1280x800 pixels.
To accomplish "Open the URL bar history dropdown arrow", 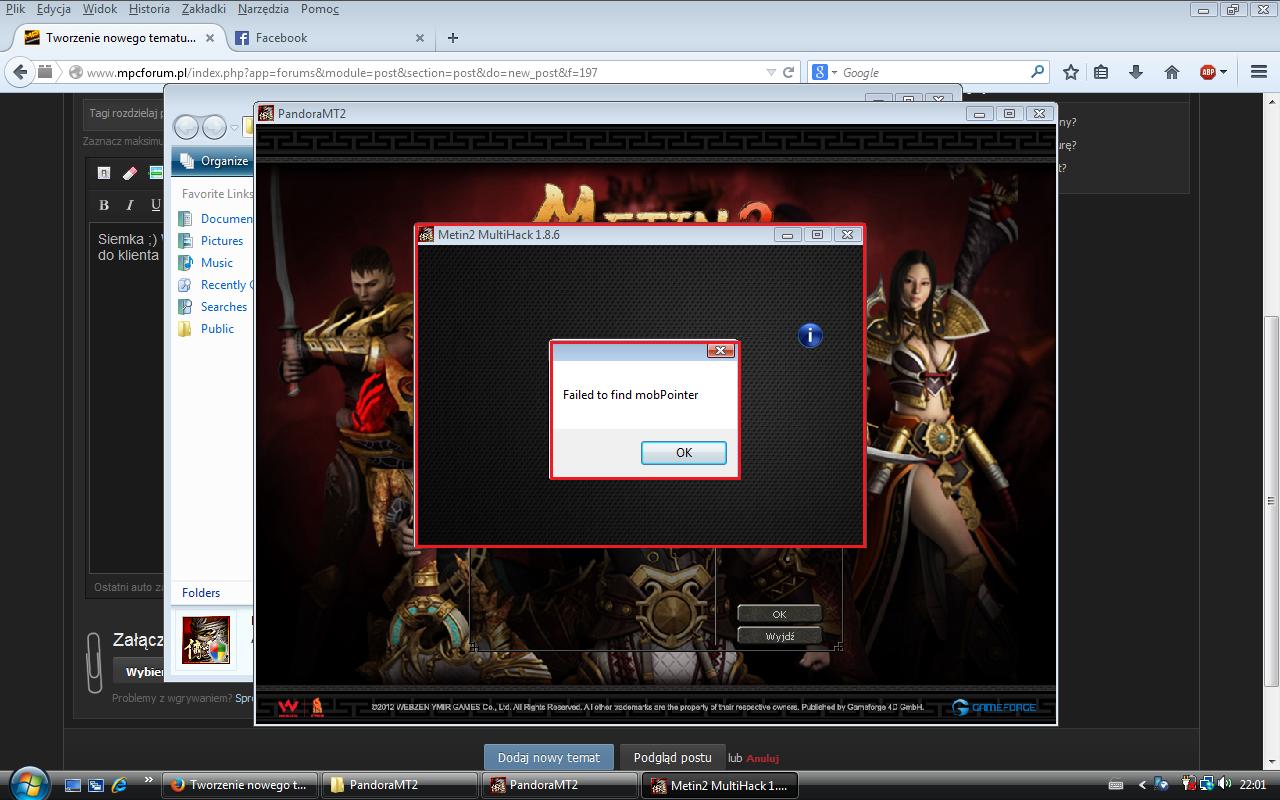I will [x=770, y=72].
